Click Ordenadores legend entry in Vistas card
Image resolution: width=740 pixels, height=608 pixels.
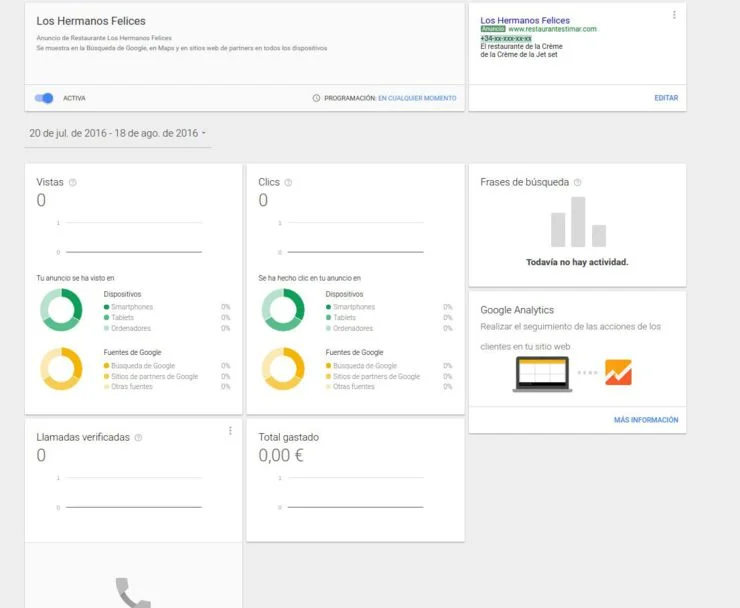127,328
